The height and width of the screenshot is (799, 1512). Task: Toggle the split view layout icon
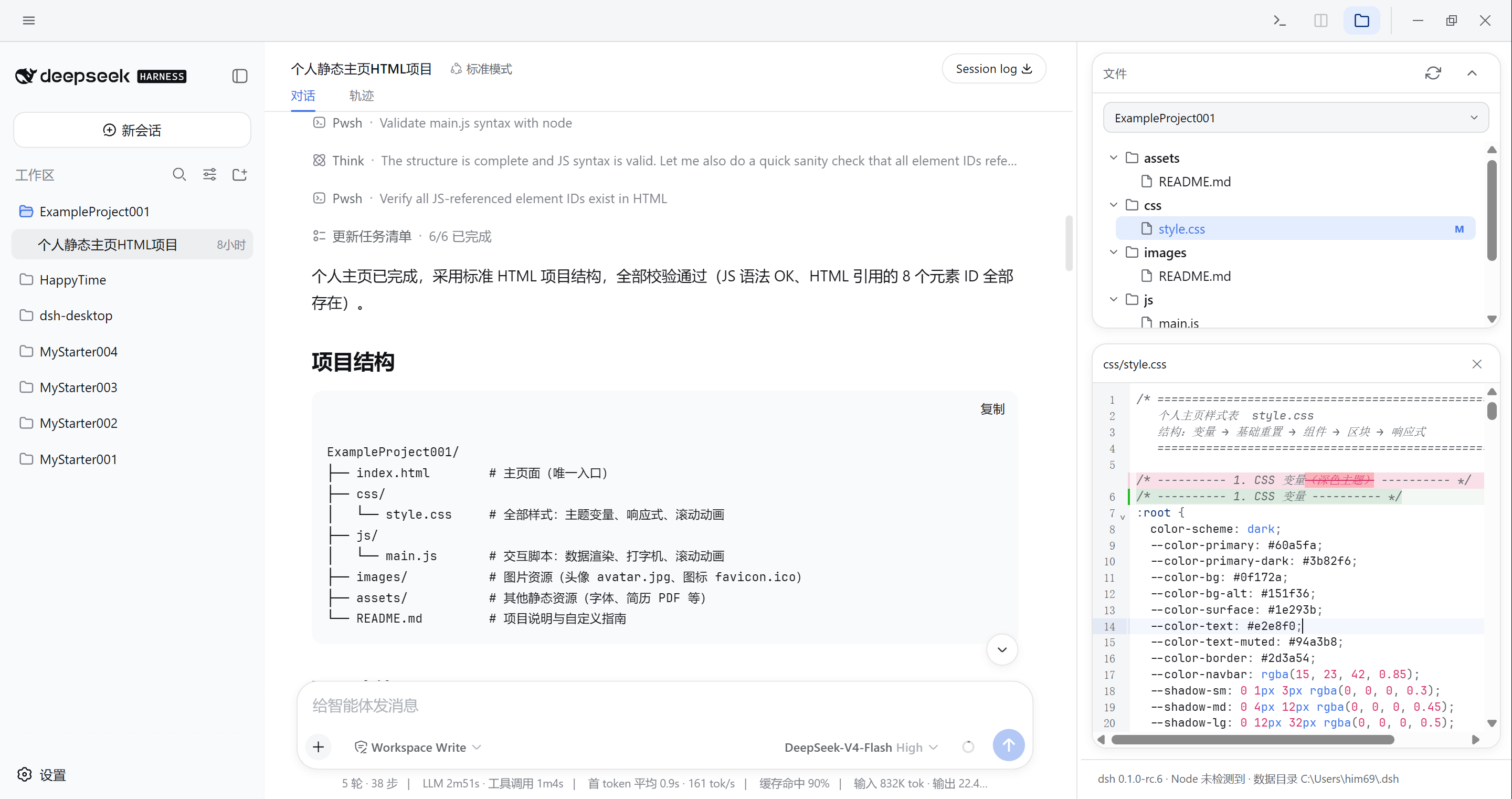pos(1320,20)
